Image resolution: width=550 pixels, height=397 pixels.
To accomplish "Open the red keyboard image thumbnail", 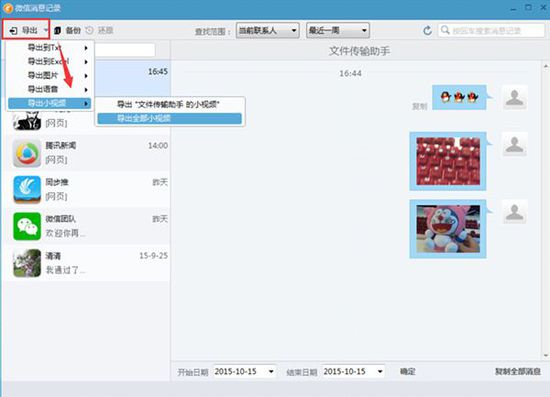I will (x=448, y=161).
